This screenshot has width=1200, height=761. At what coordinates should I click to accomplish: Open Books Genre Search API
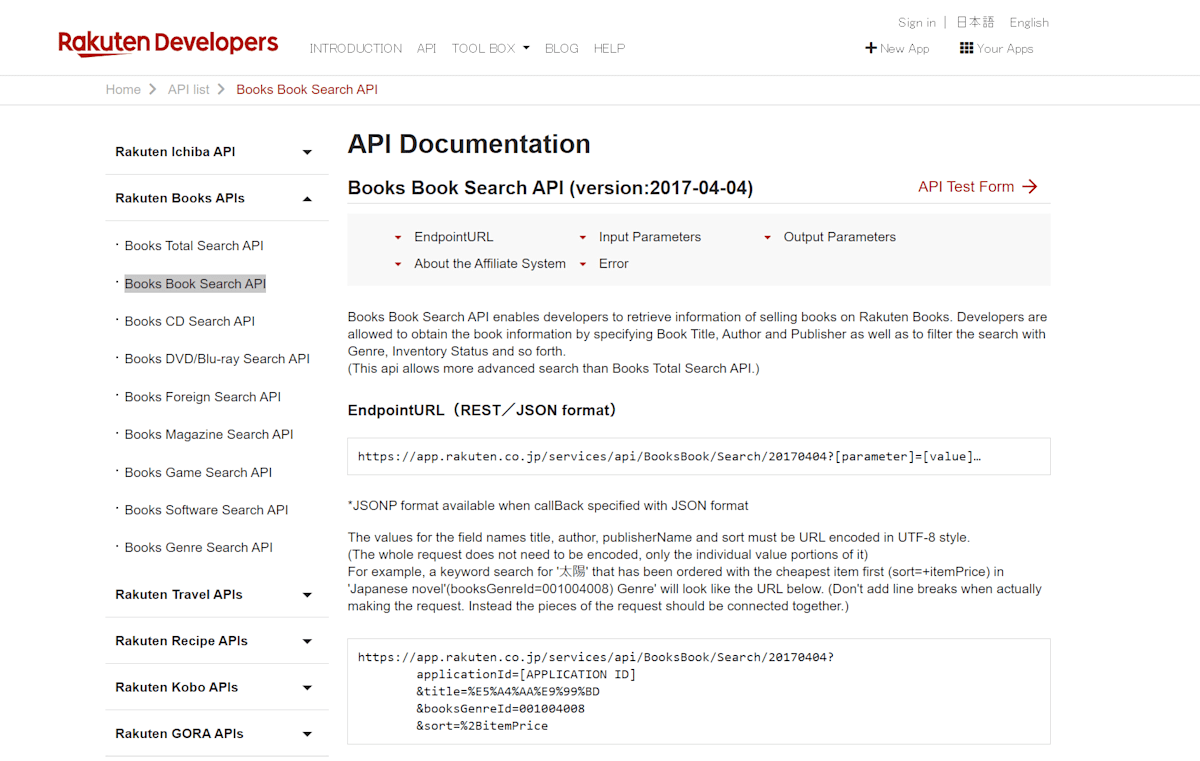click(199, 547)
